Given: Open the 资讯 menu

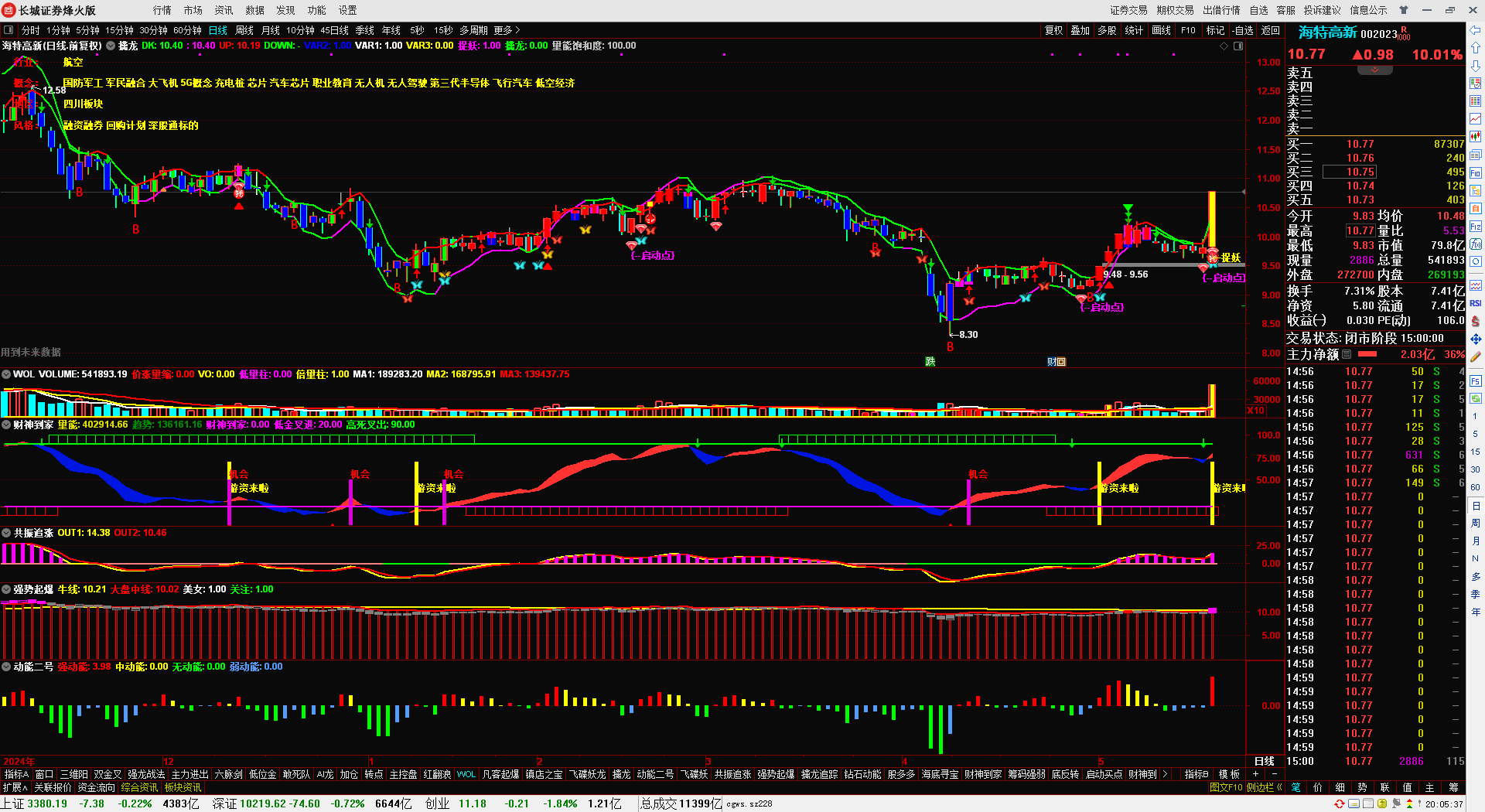Looking at the screenshot, I should coord(224,10).
